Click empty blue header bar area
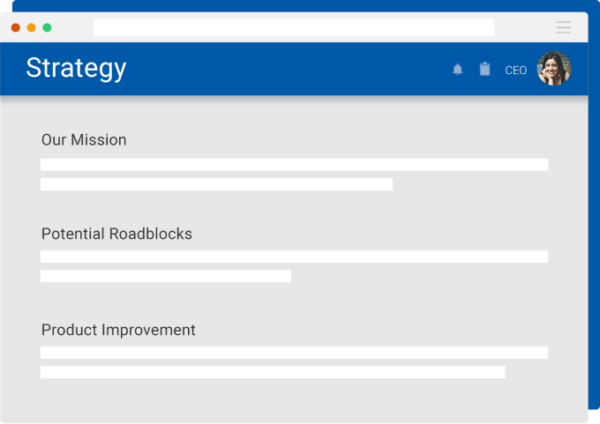Viewport: 600px width, 424px height. [290, 69]
